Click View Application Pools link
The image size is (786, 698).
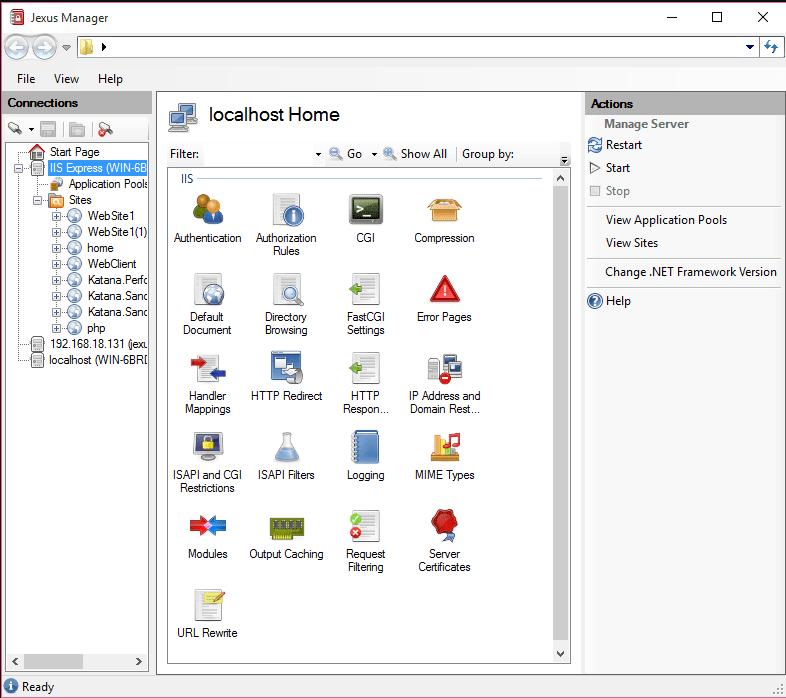[x=666, y=220]
